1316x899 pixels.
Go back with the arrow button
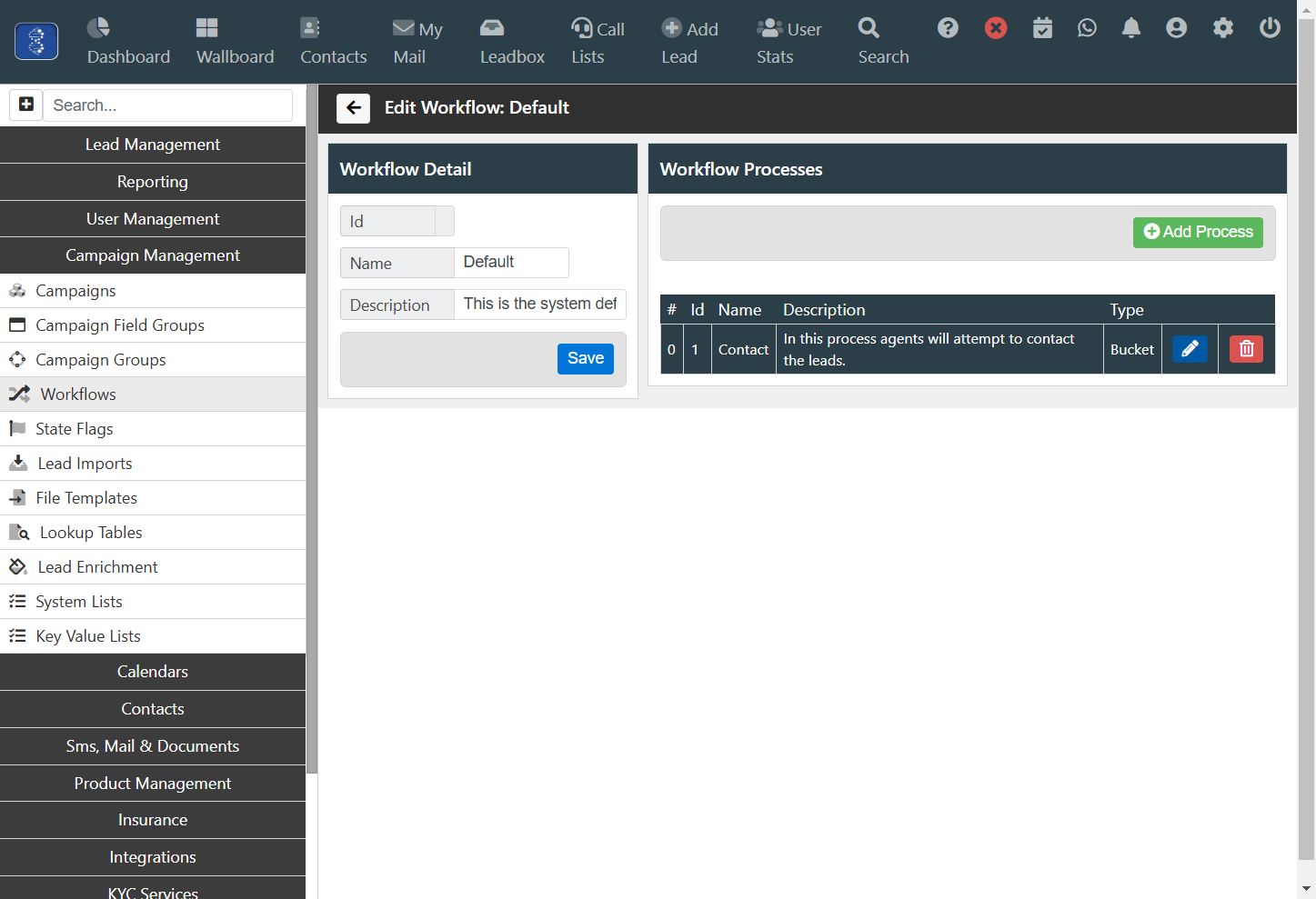tap(353, 108)
